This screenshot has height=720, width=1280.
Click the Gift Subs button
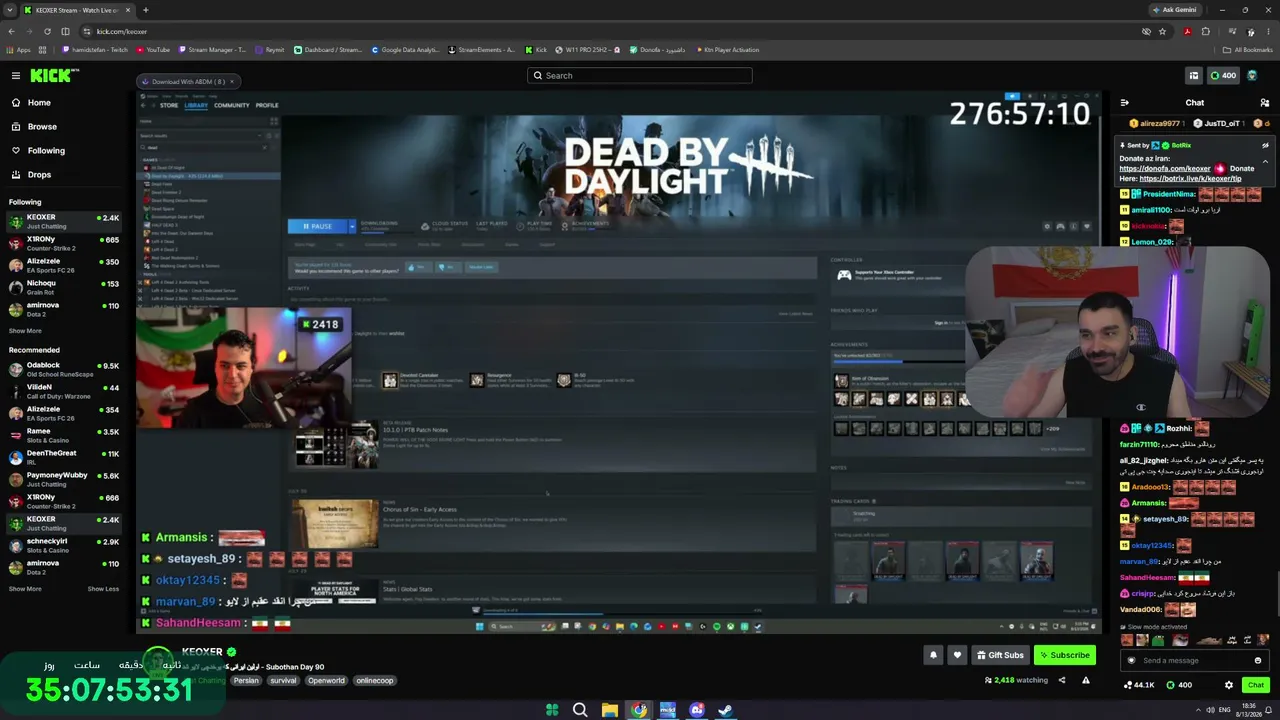(x=1000, y=655)
